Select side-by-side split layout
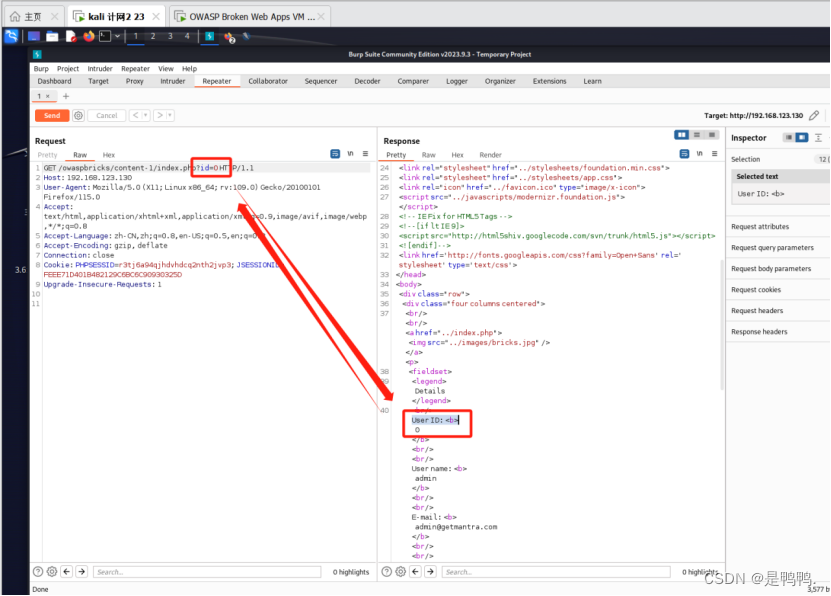 [682, 135]
